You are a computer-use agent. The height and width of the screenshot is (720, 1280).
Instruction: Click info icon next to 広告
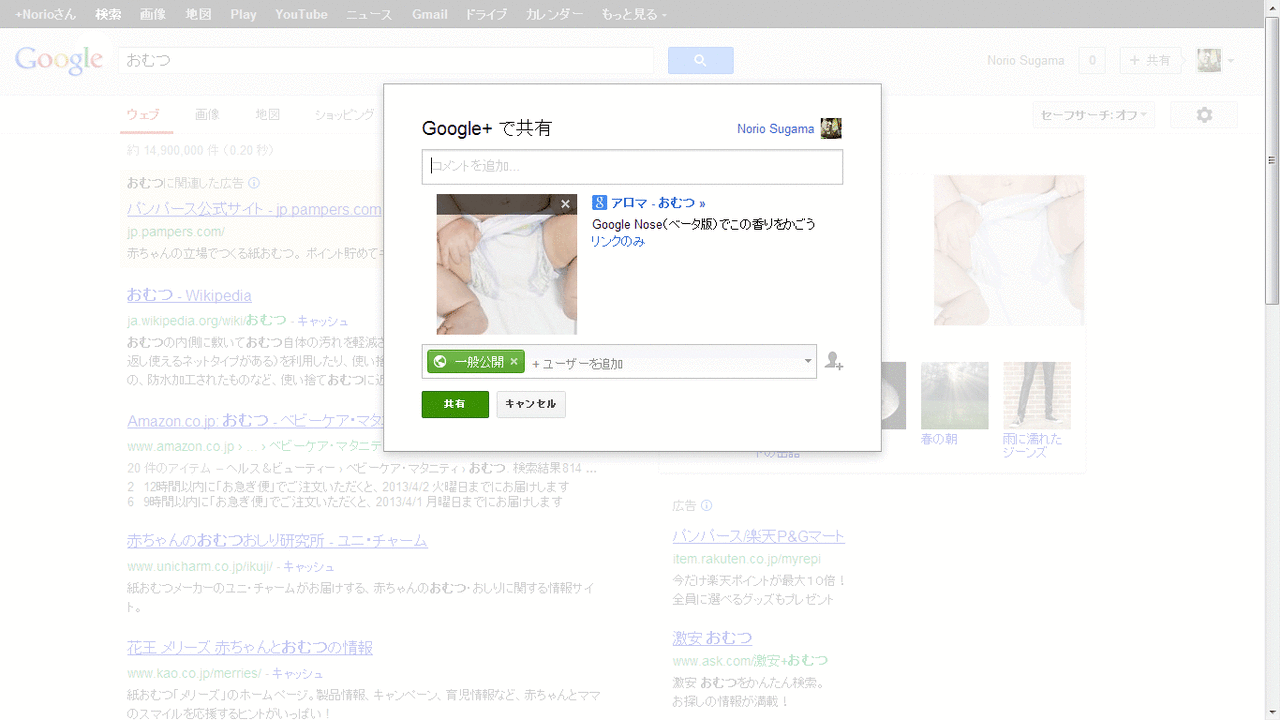[707, 506]
